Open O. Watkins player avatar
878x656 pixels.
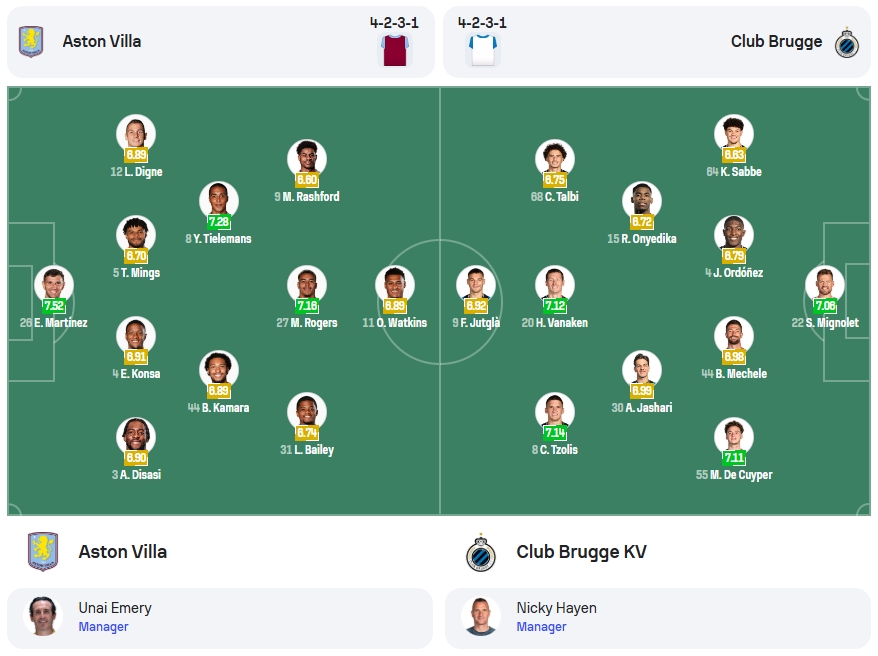(x=395, y=285)
